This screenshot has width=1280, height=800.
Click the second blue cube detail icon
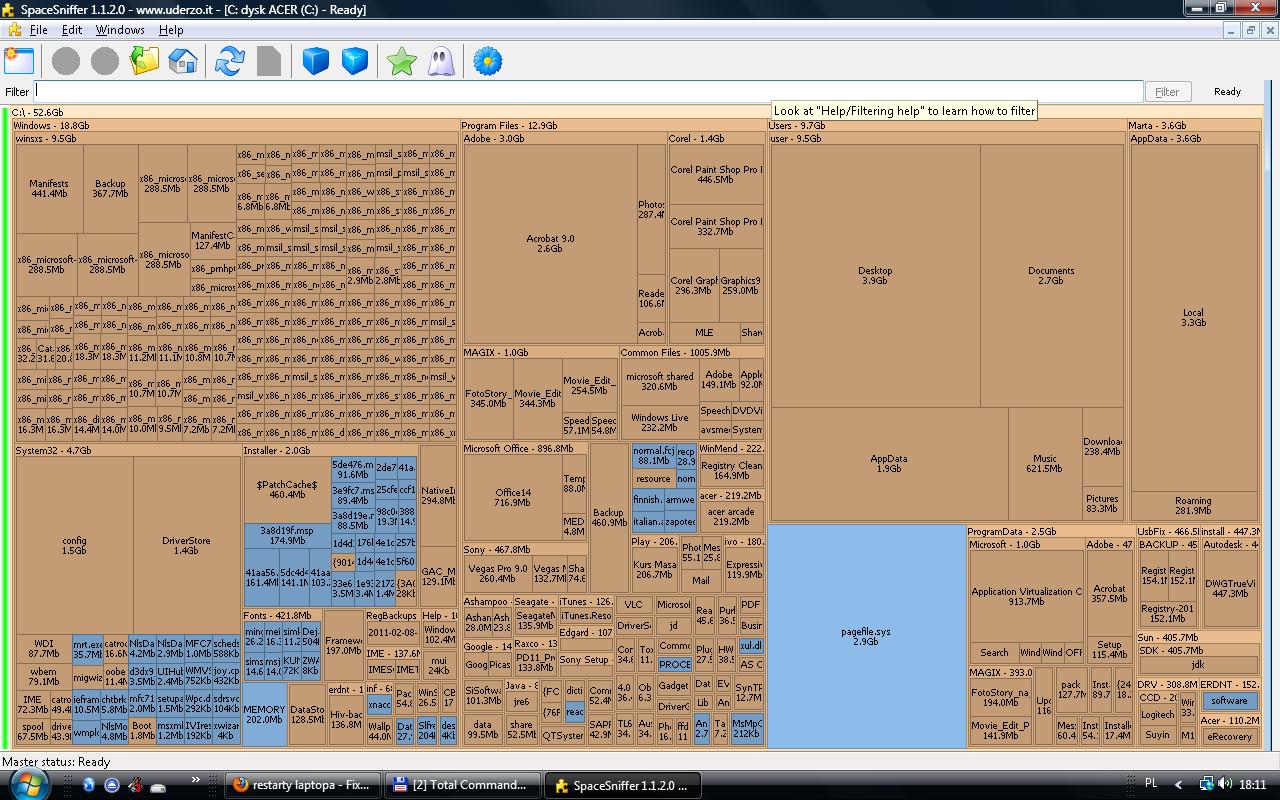coord(355,61)
